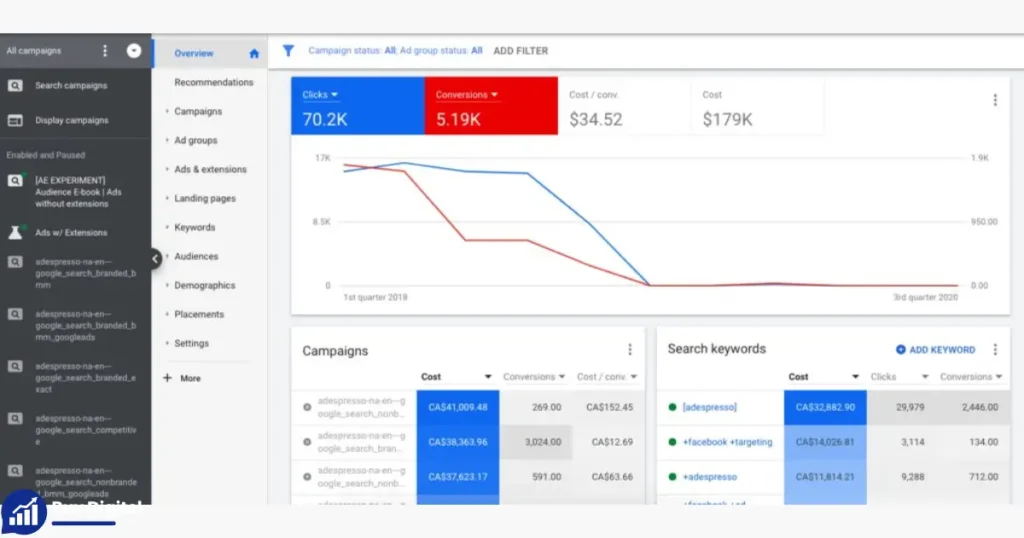Select Display campaigns in sidebar
The width and height of the screenshot is (1024, 538).
[x=72, y=120]
